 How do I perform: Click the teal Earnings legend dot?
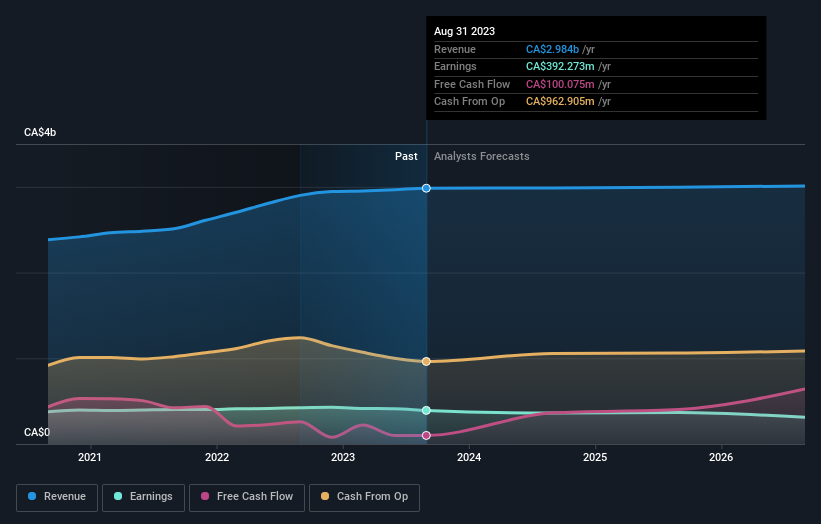click(118, 496)
